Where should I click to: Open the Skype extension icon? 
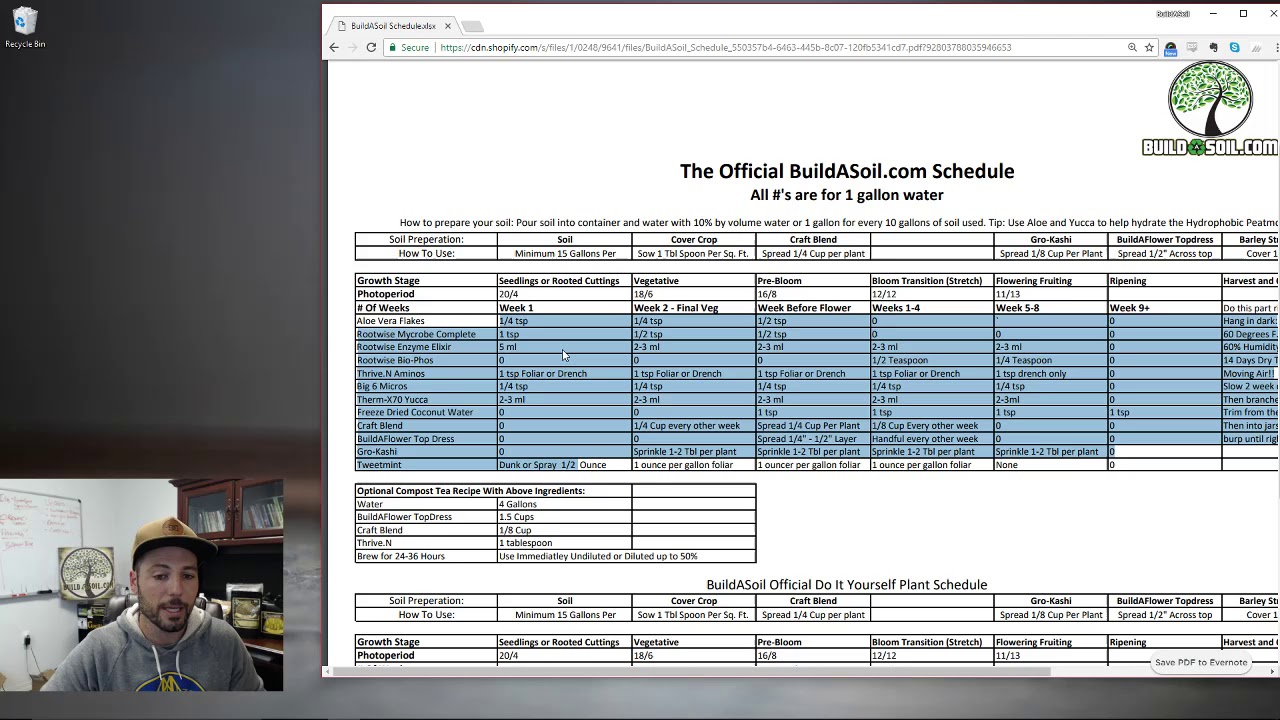(1234, 47)
